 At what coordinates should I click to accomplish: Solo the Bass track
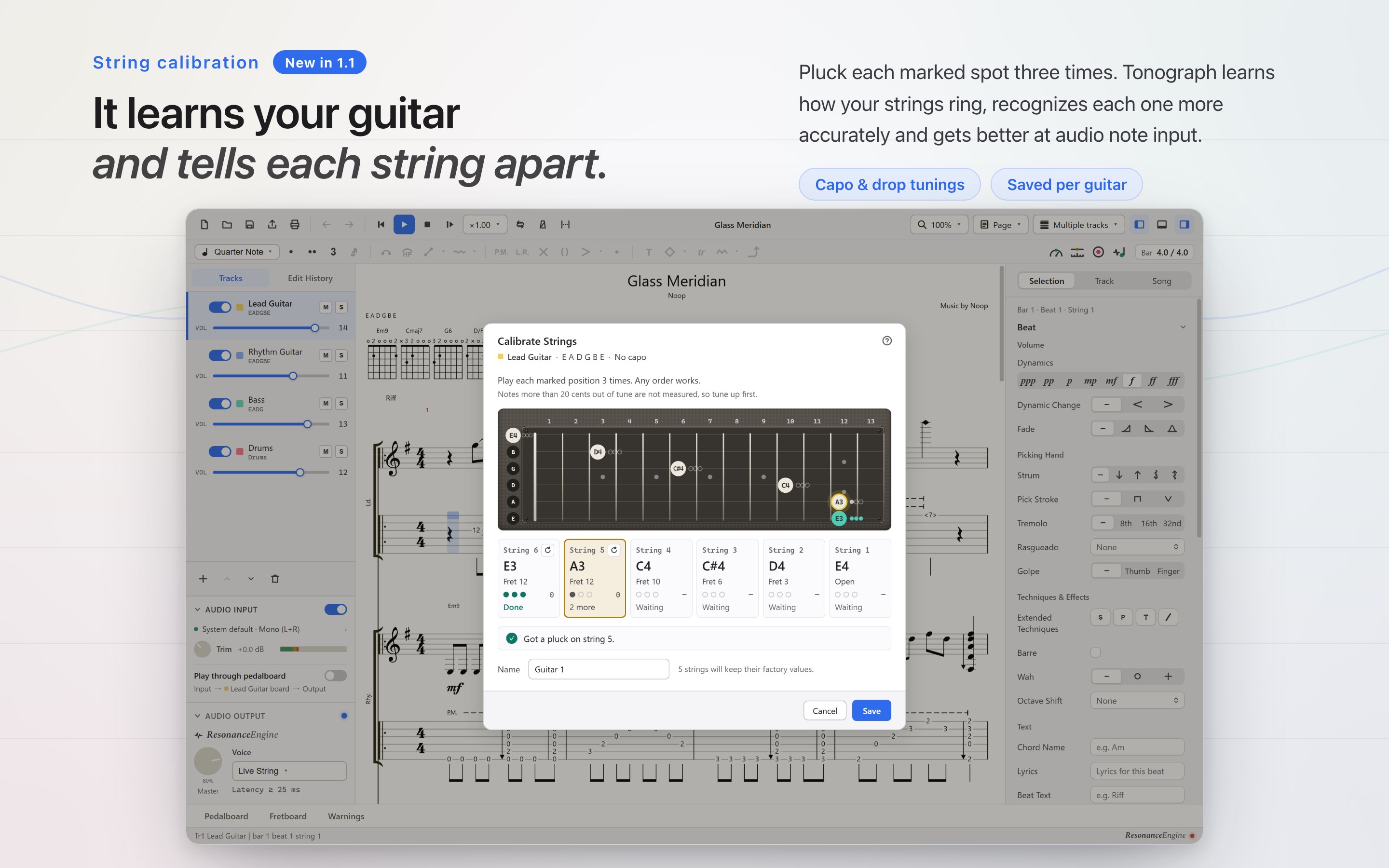click(x=341, y=404)
